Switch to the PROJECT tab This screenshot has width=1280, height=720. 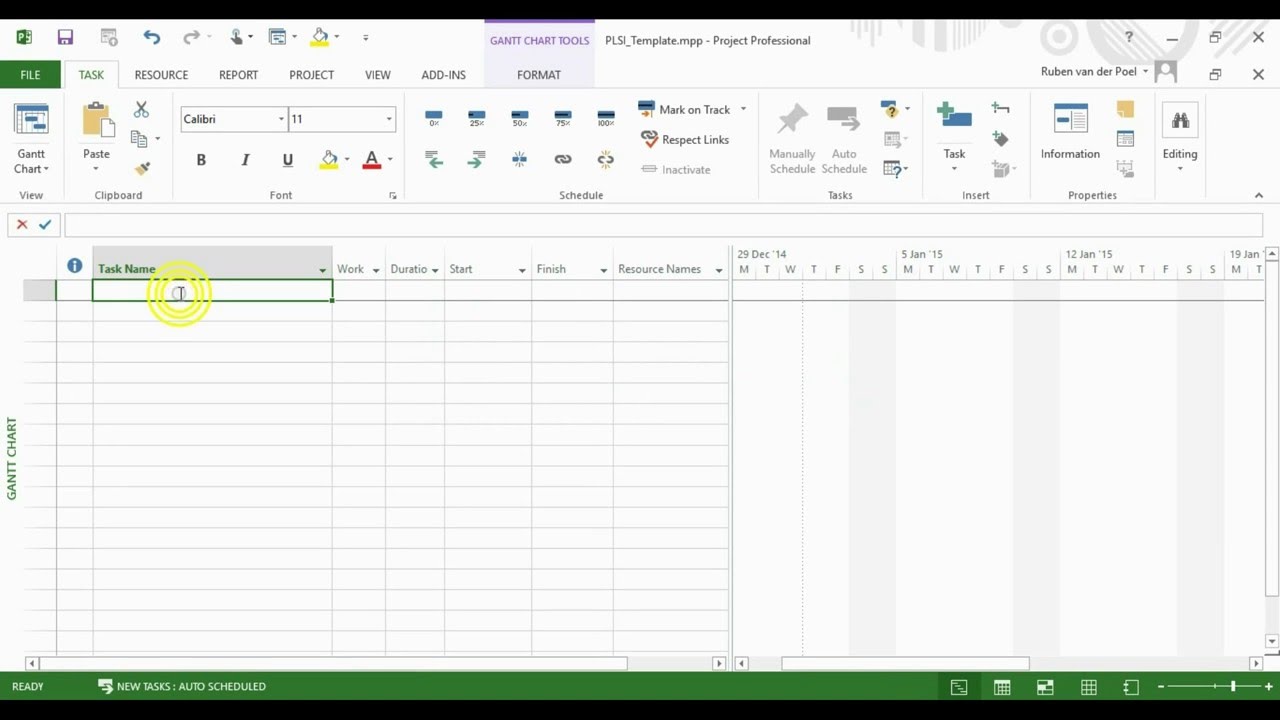[x=311, y=75]
